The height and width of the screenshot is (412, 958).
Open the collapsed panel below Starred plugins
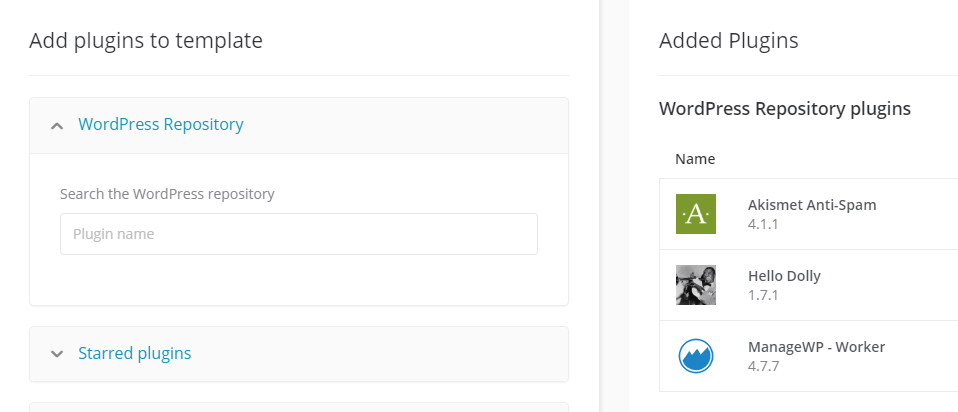point(299,407)
